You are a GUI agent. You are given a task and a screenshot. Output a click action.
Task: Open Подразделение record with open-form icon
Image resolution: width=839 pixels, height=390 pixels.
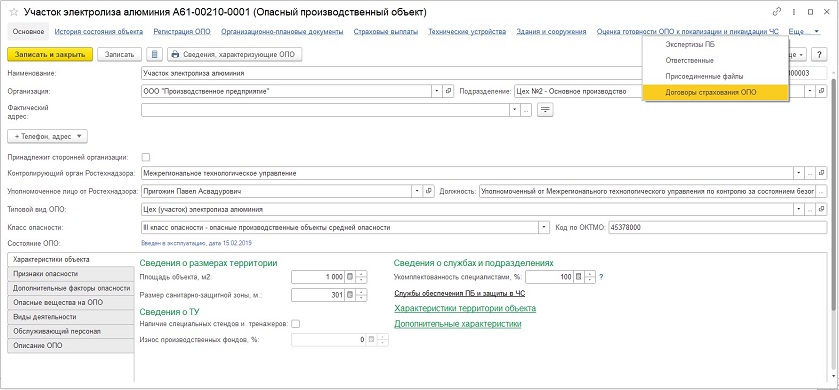[823, 91]
